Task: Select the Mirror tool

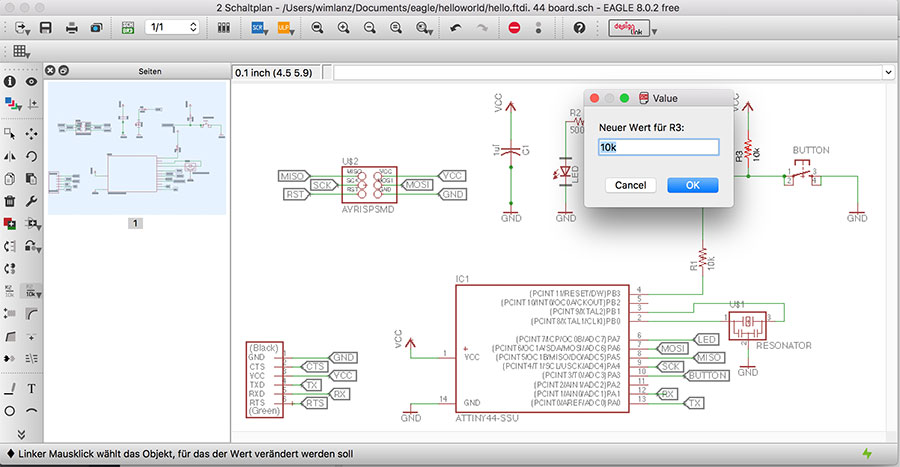Action: click(10, 156)
